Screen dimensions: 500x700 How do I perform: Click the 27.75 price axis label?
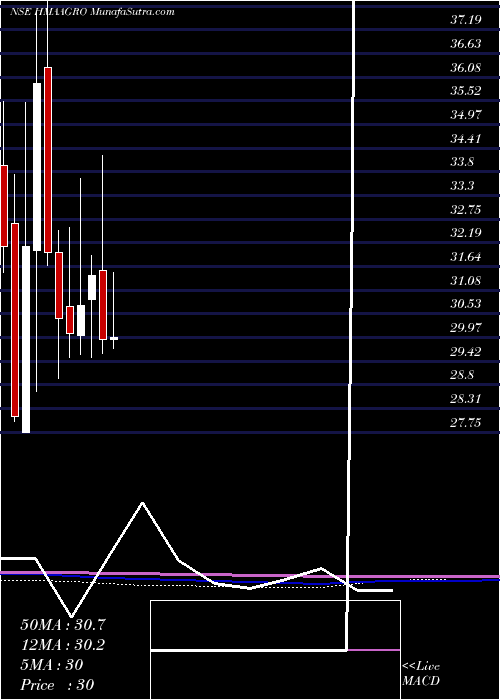(466, 422)
